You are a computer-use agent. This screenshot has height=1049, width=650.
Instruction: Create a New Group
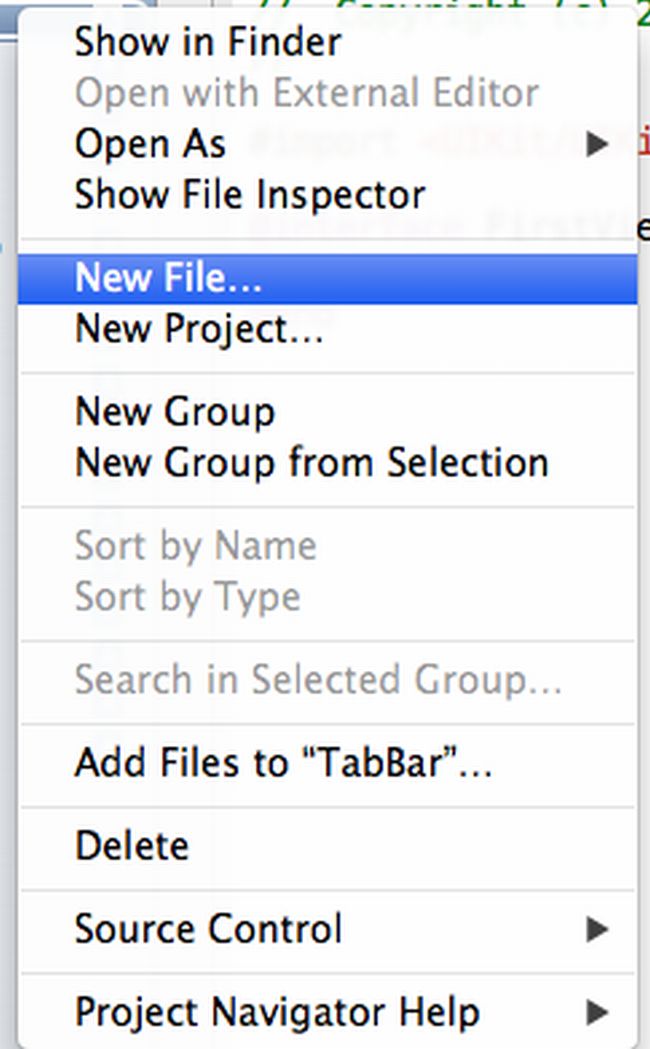tap(175, 412)
